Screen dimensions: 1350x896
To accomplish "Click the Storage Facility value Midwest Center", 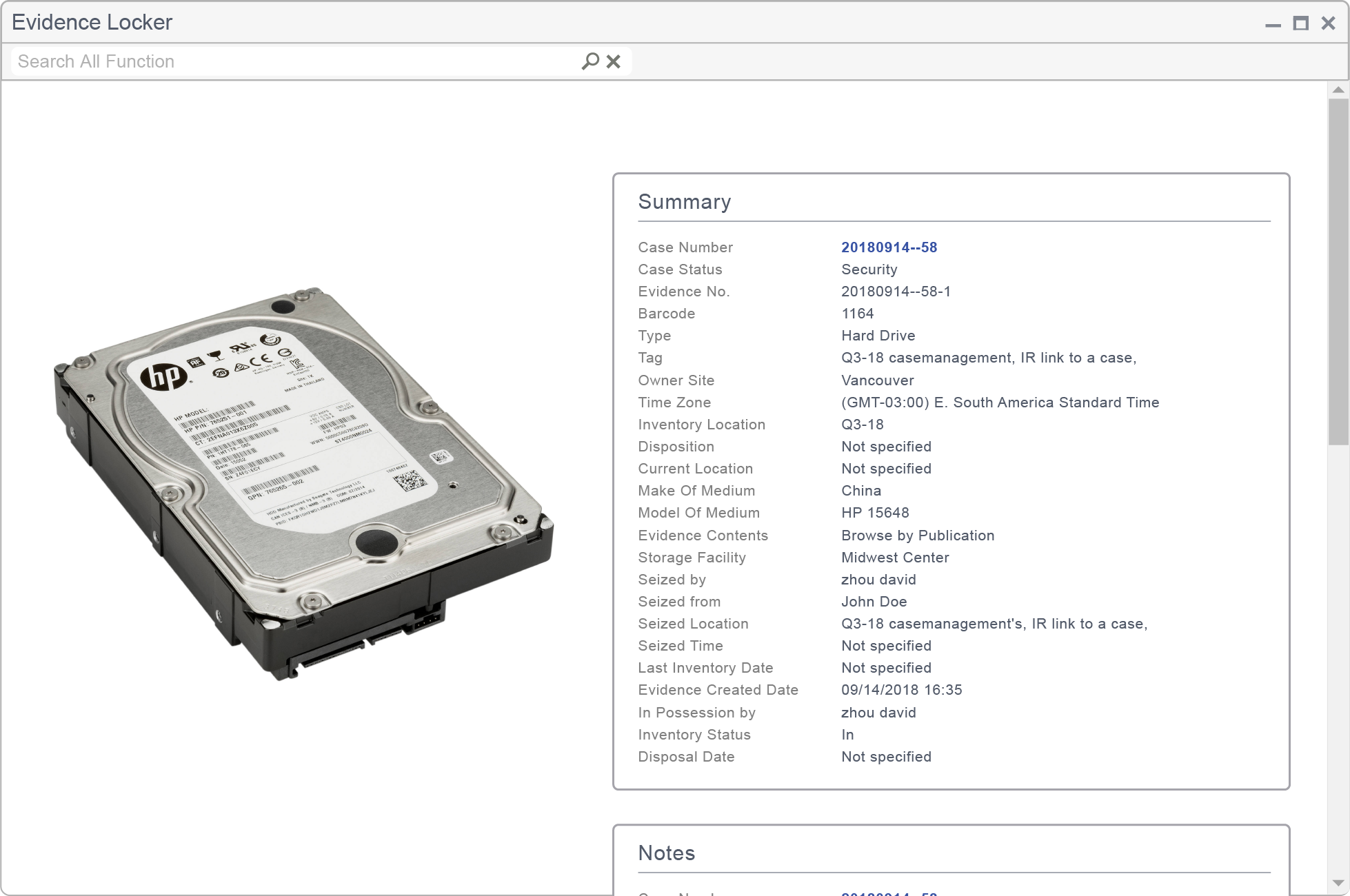I will [x=894, y=558].
